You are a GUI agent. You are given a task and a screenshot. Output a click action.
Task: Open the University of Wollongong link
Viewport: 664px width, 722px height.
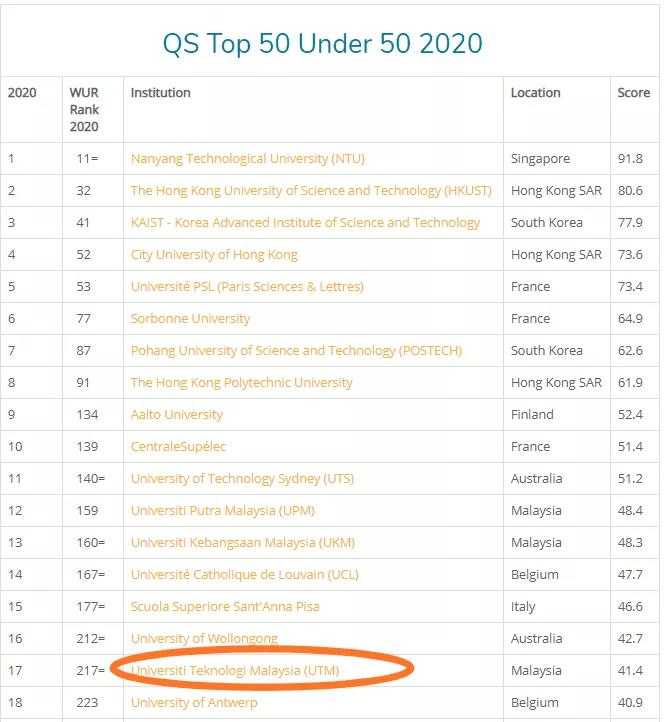click(x=204, y=639)
